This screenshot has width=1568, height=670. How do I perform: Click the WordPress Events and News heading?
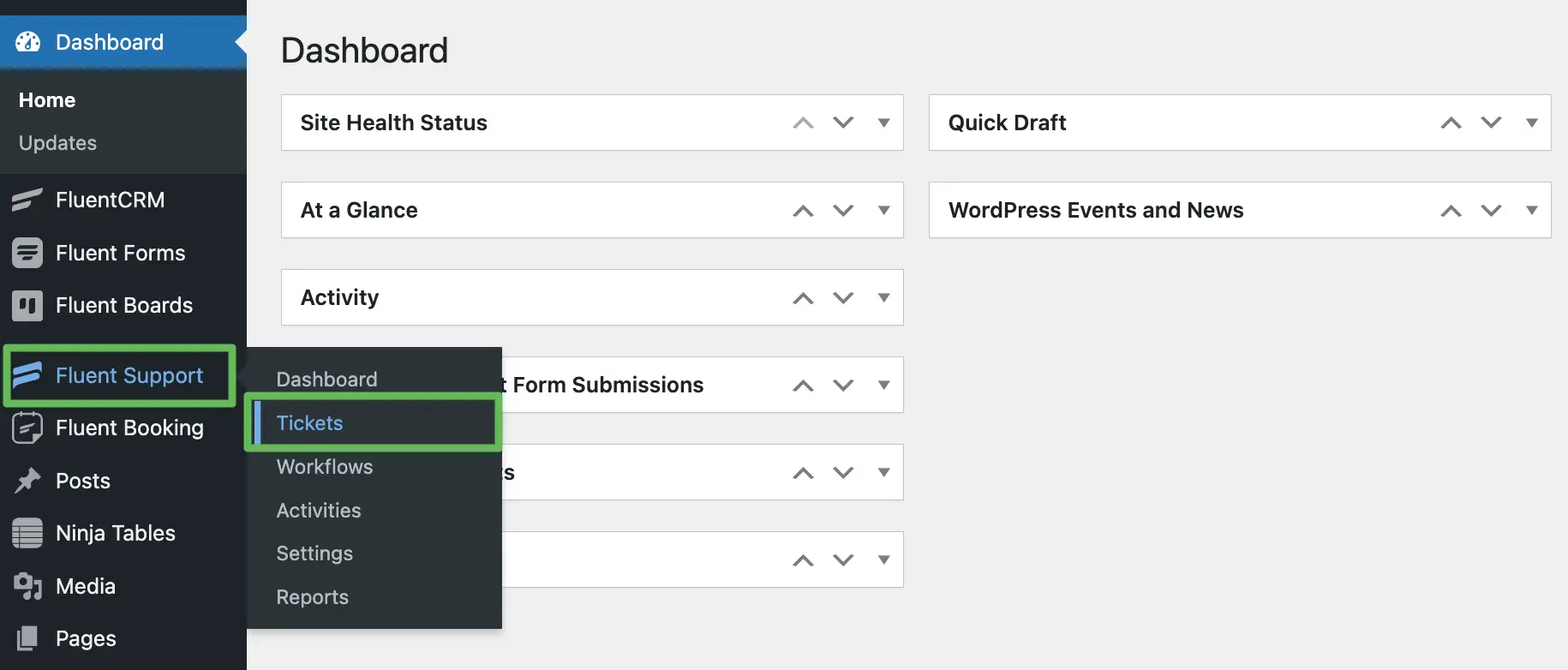(x=1096, y=210)
